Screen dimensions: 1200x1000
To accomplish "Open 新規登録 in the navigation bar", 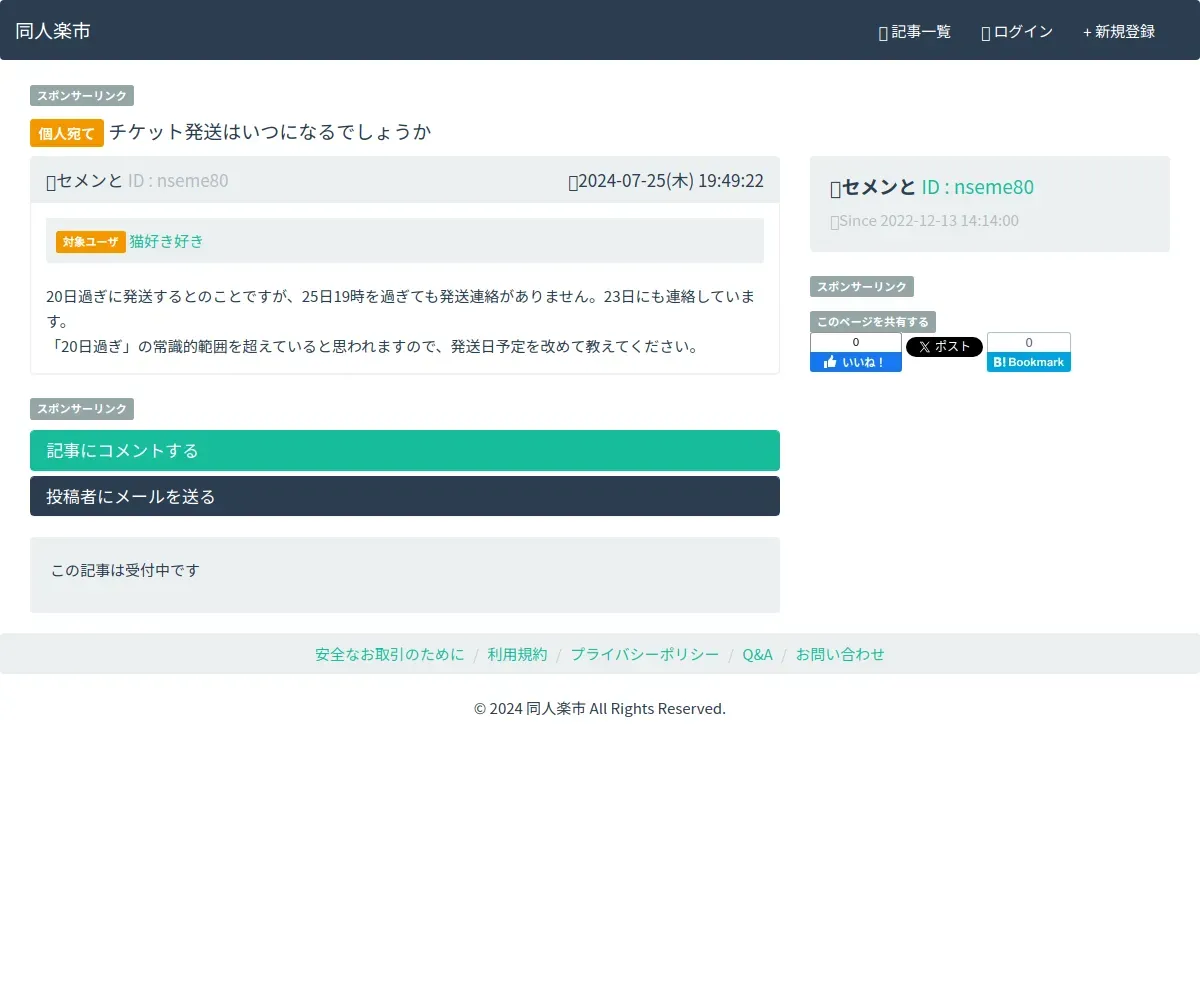I will click(1119, 32).
